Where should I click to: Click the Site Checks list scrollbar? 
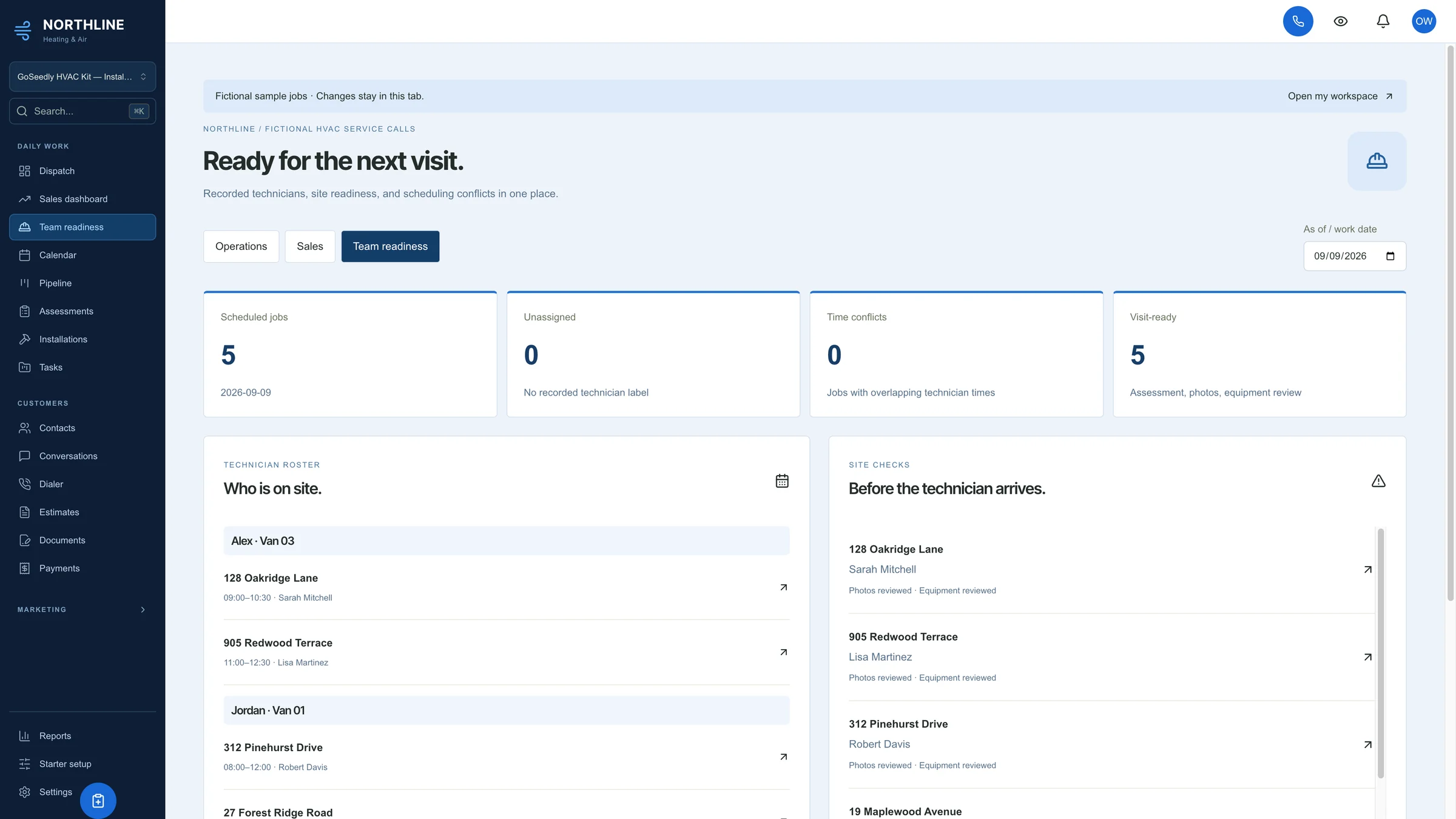pos(1380,653)
